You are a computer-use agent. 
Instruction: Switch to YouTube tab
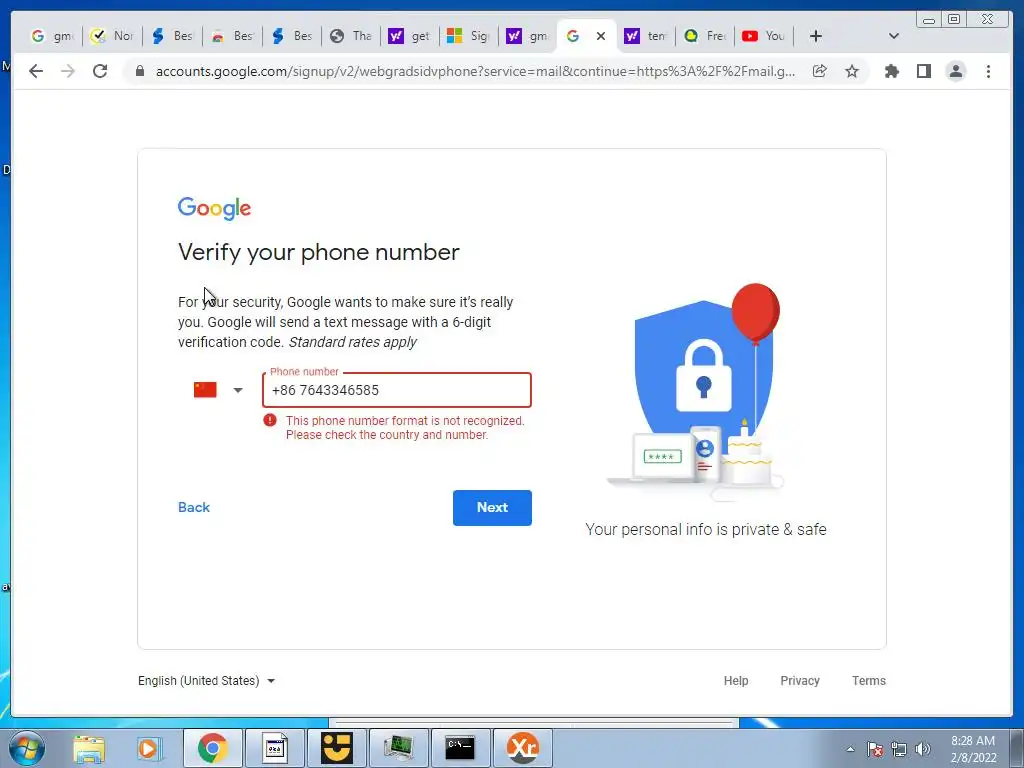click(x=763, y=36)
